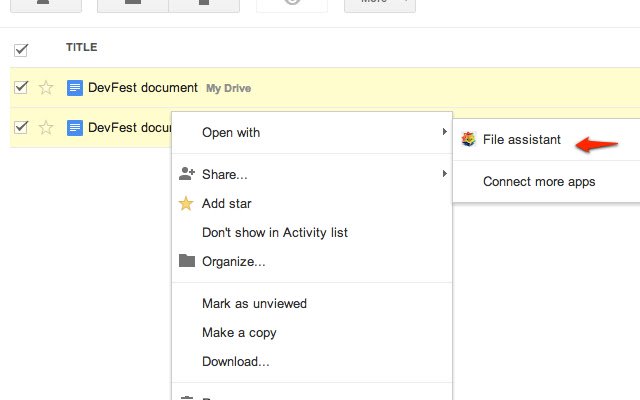Open the DevFest document labeled My Drive
640x400 pixels.
143,88
